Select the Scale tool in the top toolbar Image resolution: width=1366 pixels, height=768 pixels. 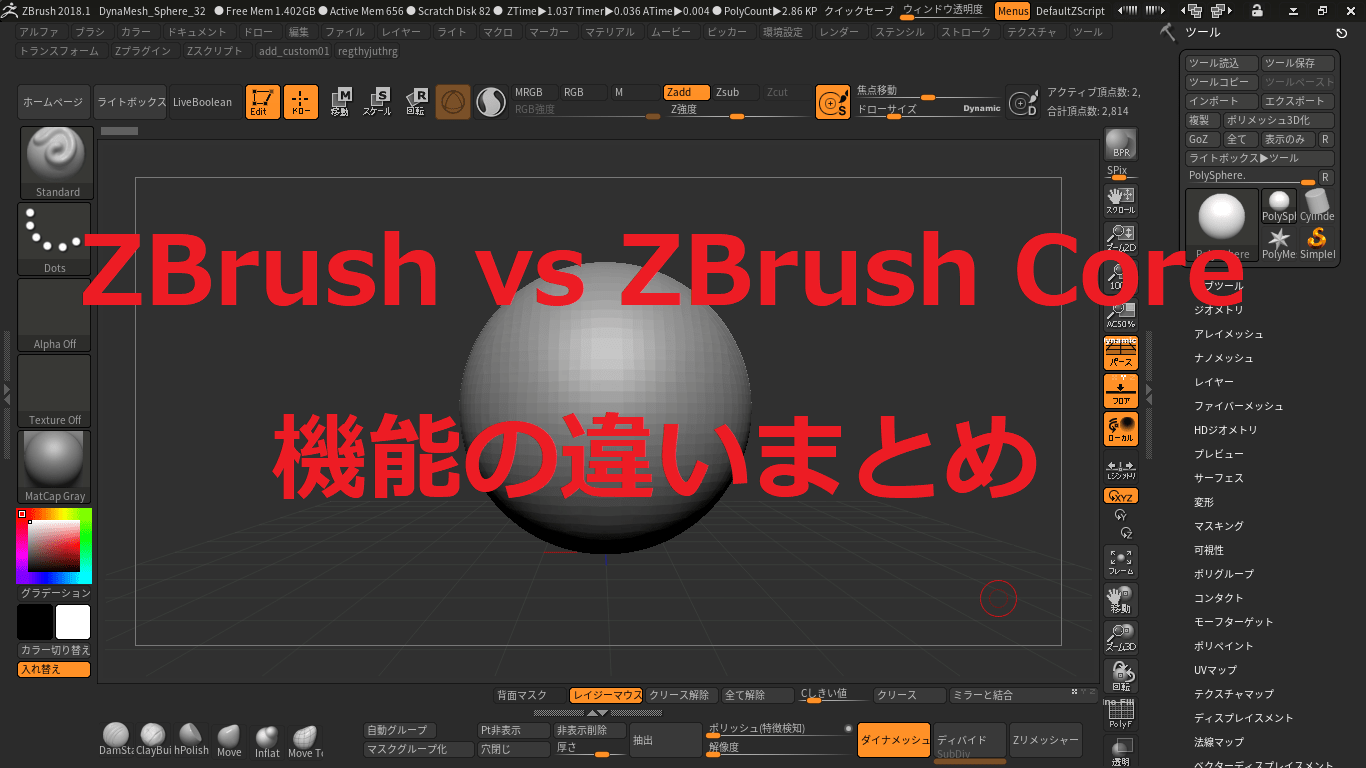click(x=377, y=102)
